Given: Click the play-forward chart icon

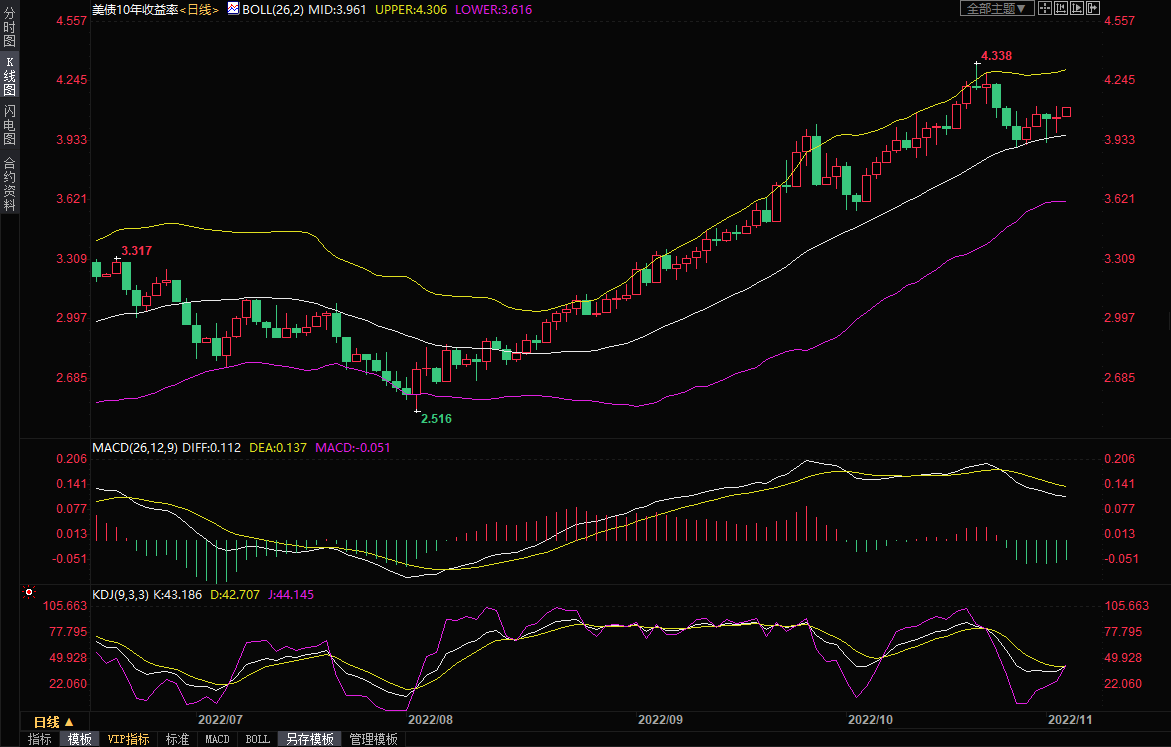Looking at the screenshot, I should tap(1078, 8).
